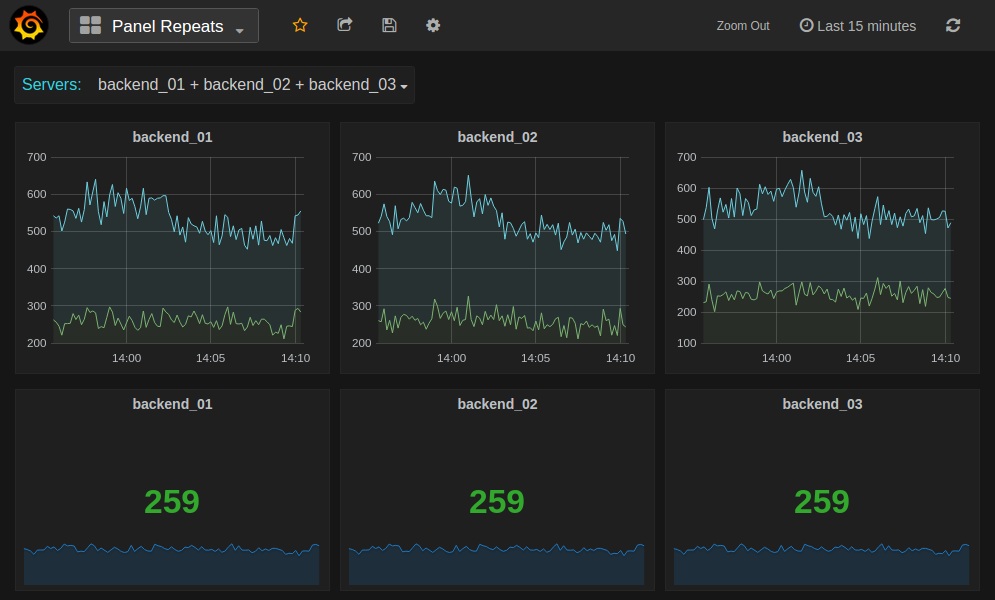
Task: Star this dashboard as favorite
Action: coord(300,25)
